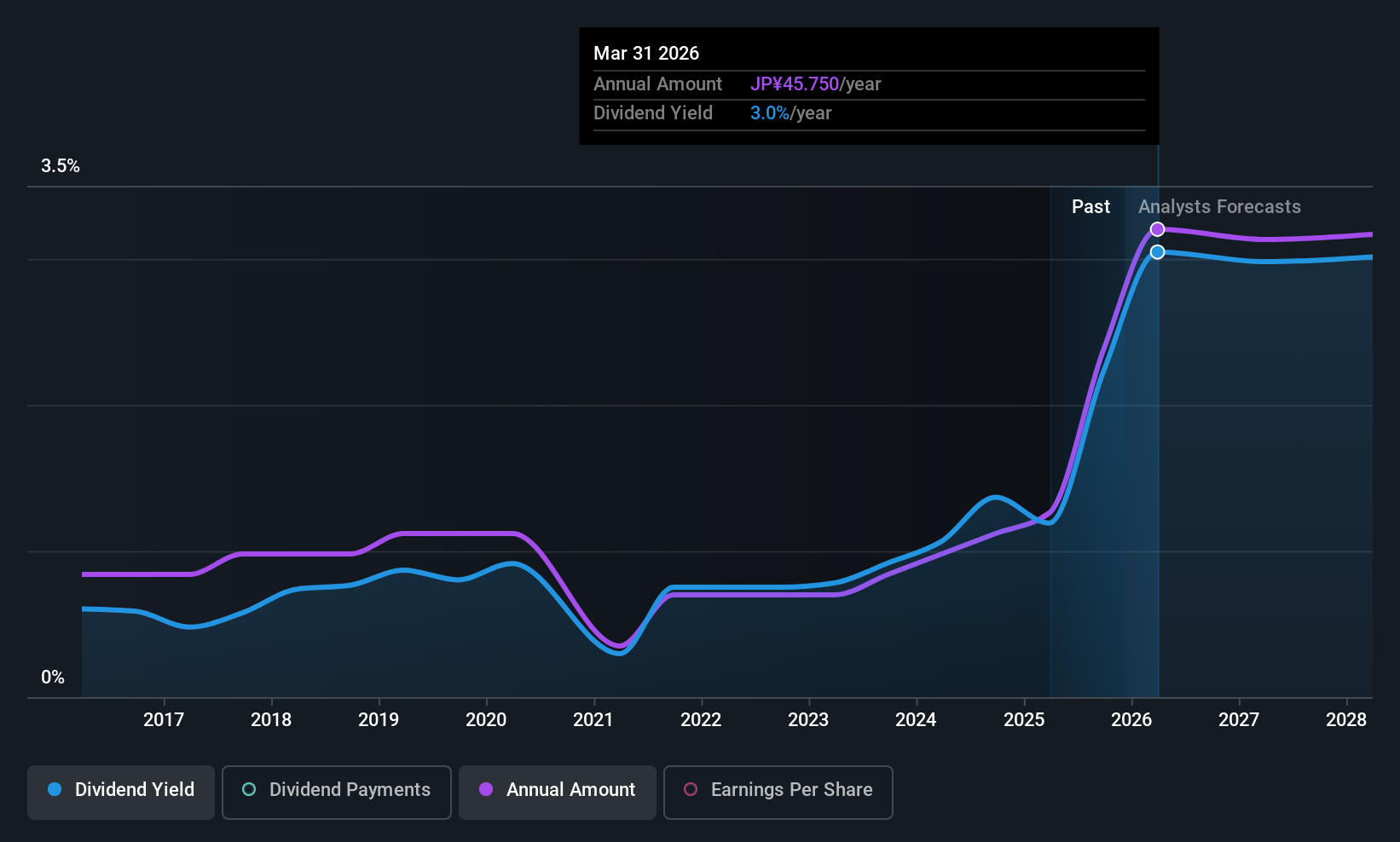Click the purple Annual Amount legend dot

pos(486,790)
